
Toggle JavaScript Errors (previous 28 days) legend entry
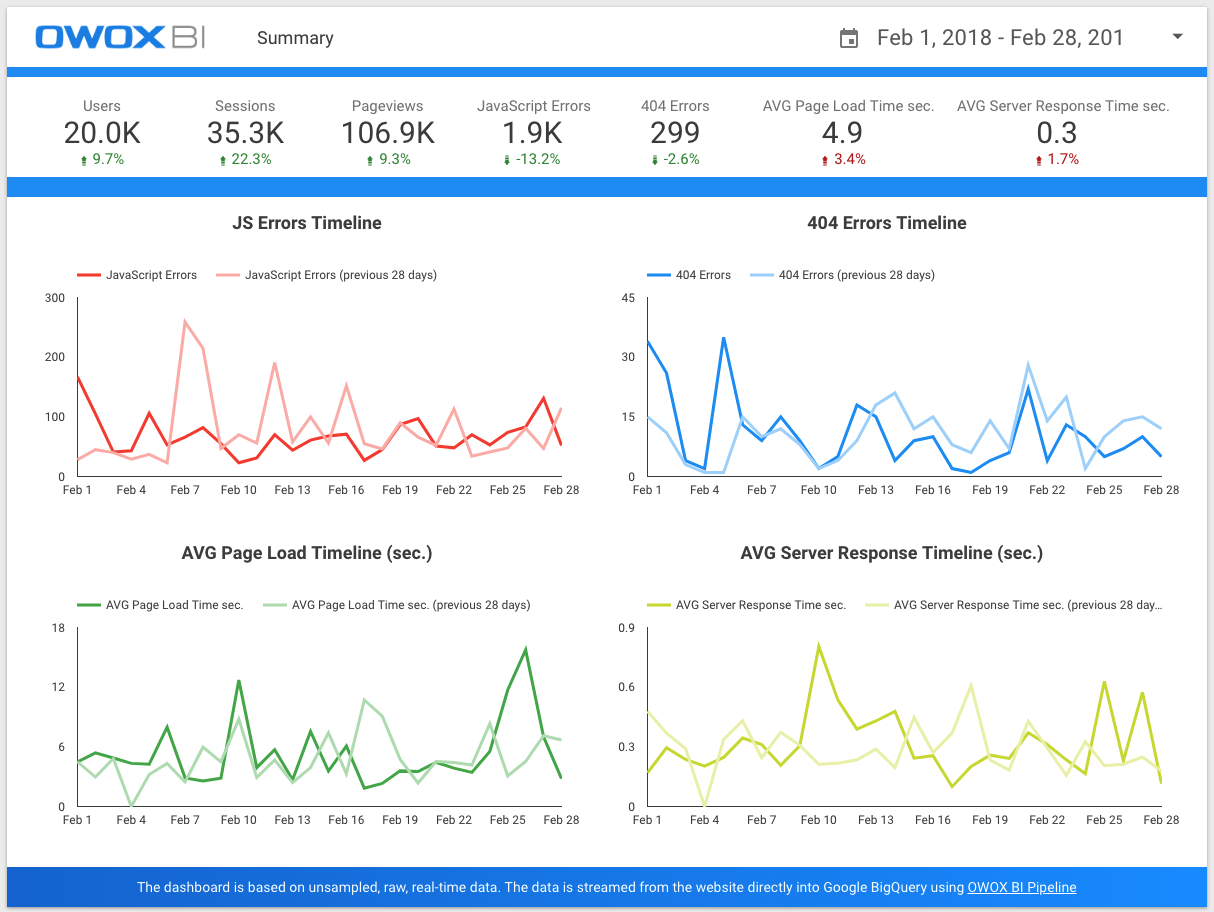(327, 275)
